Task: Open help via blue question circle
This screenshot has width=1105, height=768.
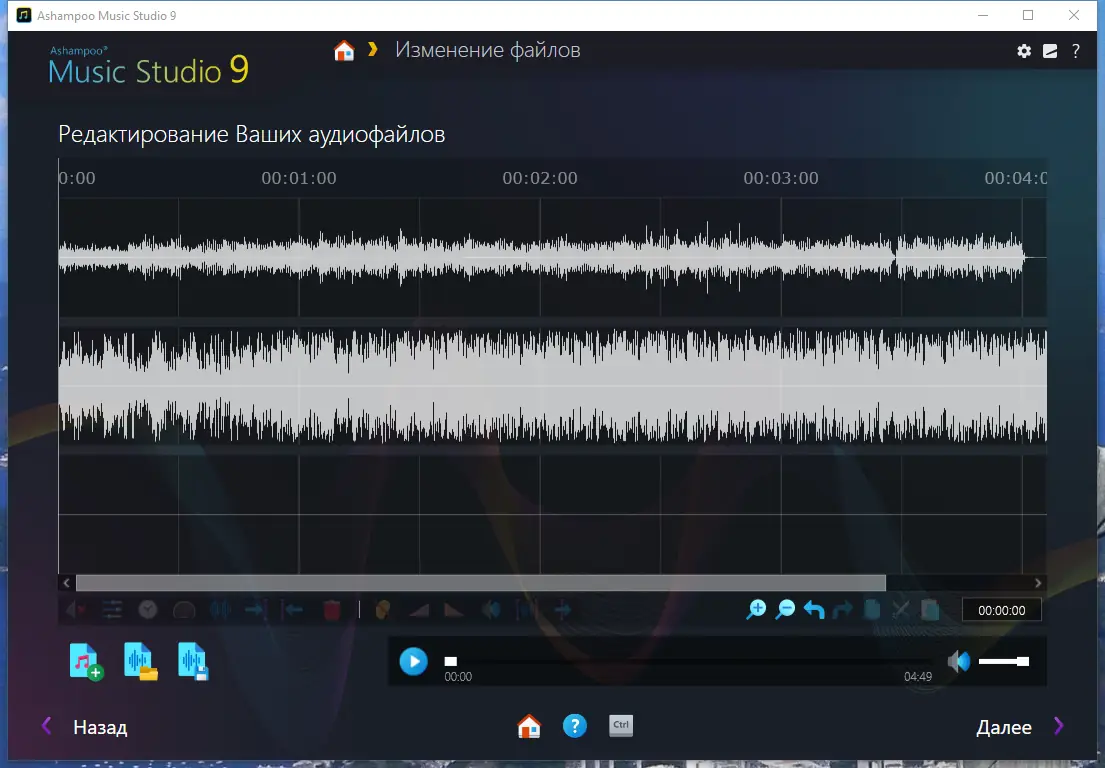Action: 575,726
